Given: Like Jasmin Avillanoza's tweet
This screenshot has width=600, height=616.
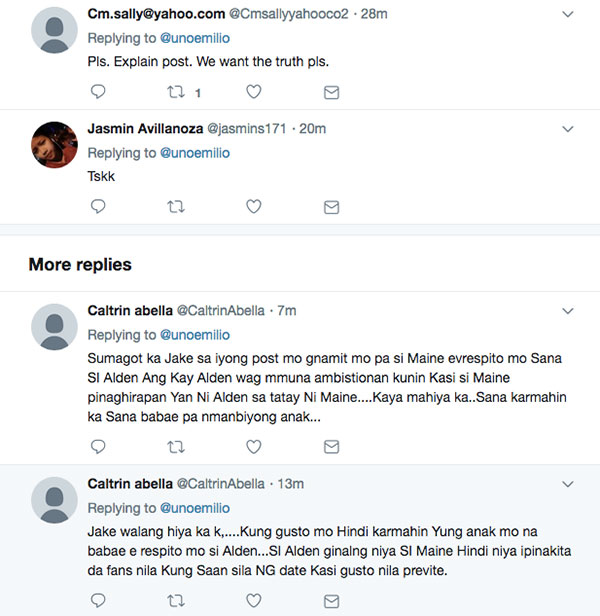Looking at the screenshot, I should tap(254, 207).
